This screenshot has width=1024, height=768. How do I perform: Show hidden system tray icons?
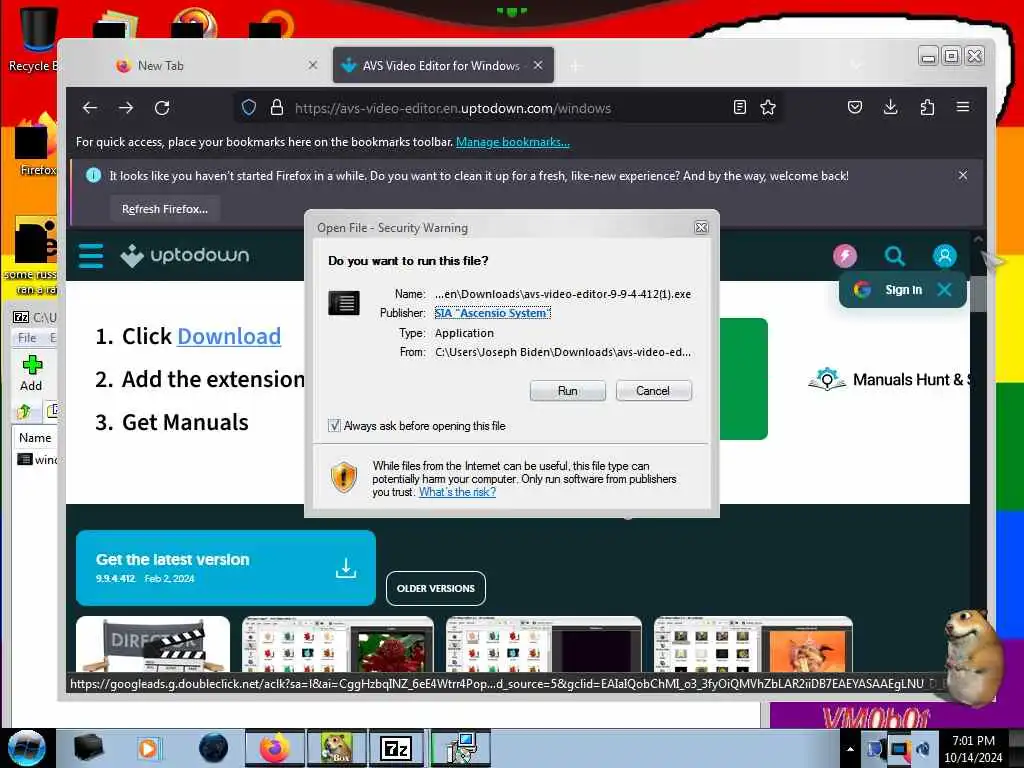coord(850,749)
